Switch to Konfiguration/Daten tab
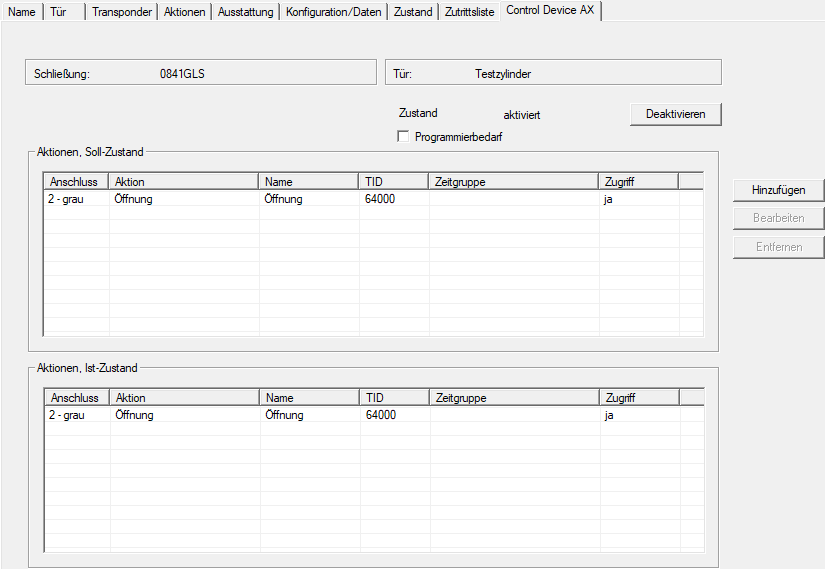 pyautogui.click(x=334, y=12)
